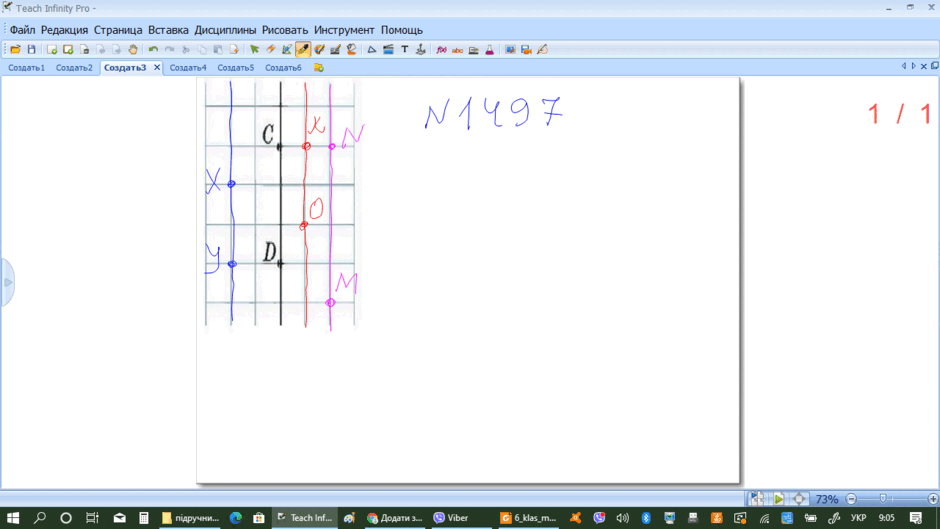Select the Text tool T icon

pos(405,50)
